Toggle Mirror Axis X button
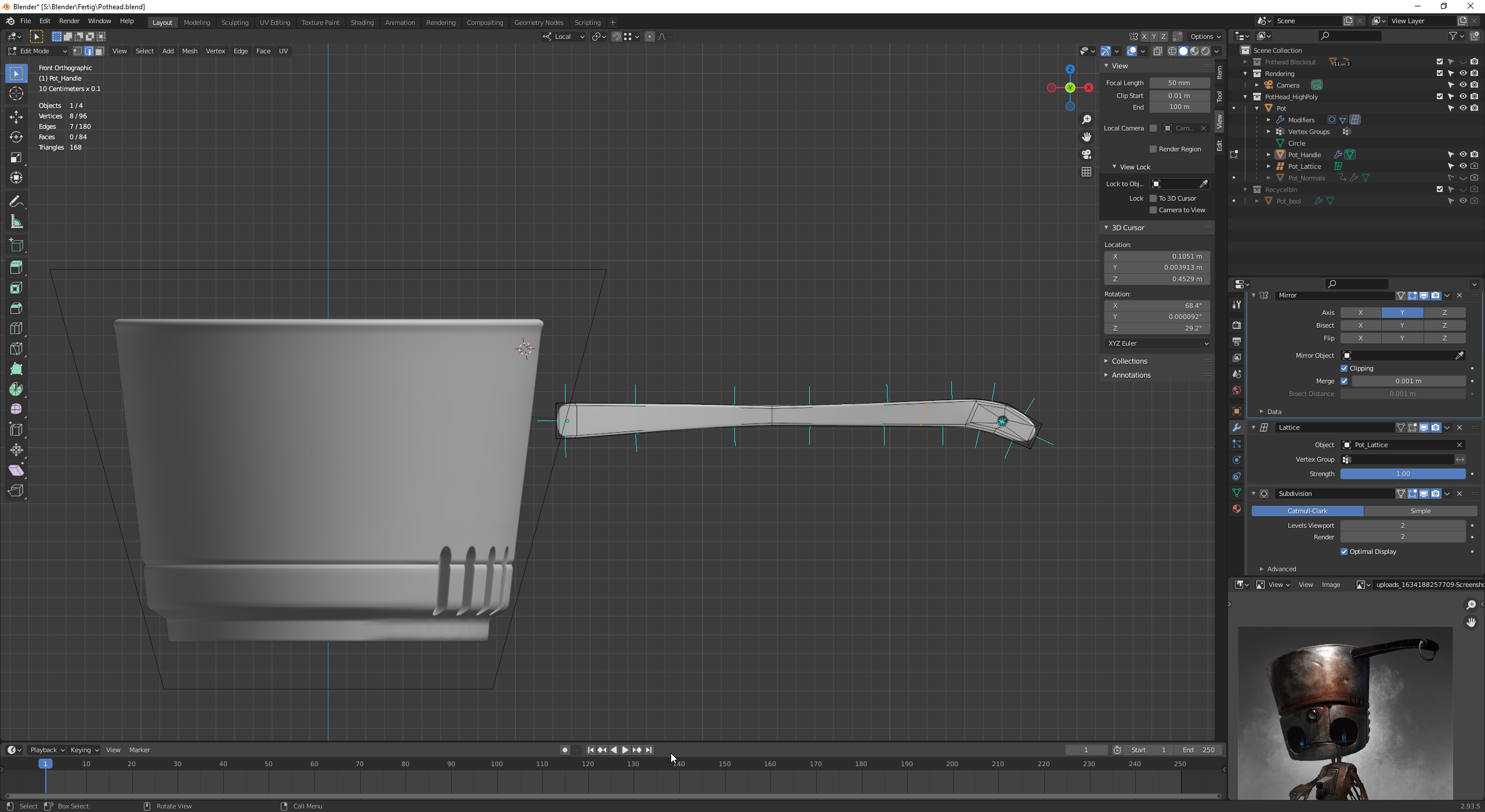This screenshot has height=812, width=1485. [1360, 313]
